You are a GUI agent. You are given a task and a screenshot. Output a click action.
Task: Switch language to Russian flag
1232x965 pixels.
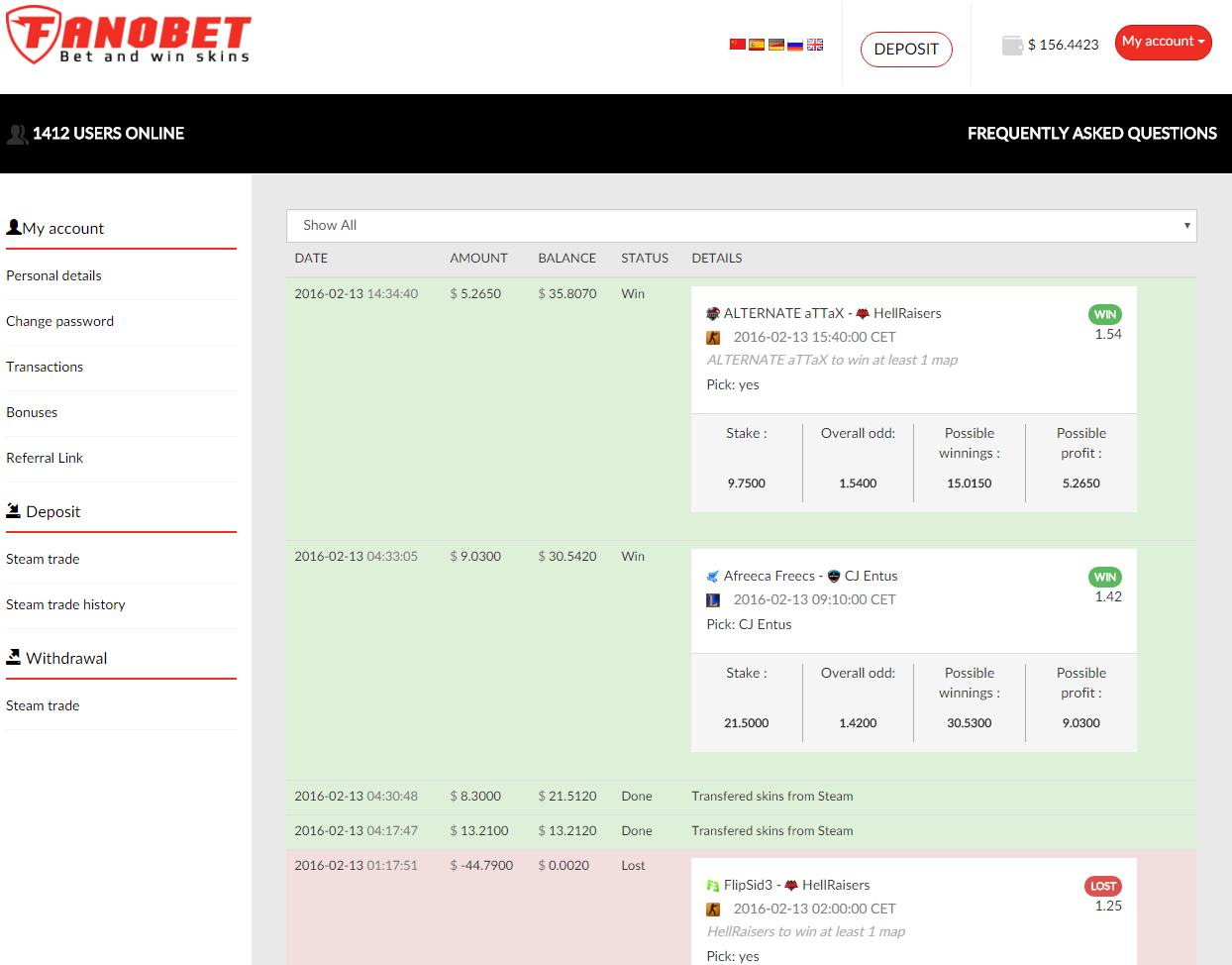click(x=795, y=45)
